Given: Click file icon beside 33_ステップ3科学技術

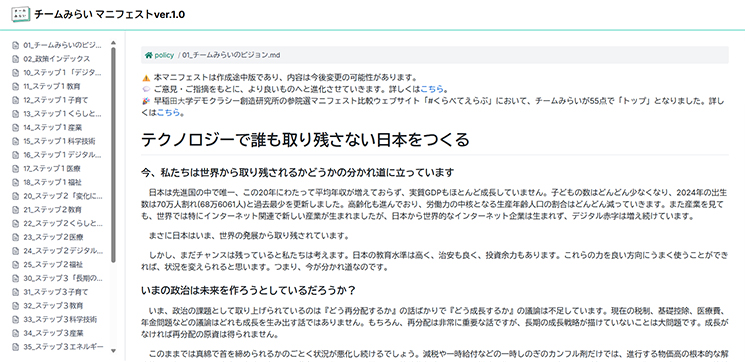Looking at the screenshot, I should pyautogui.click(x=15, y=319).
